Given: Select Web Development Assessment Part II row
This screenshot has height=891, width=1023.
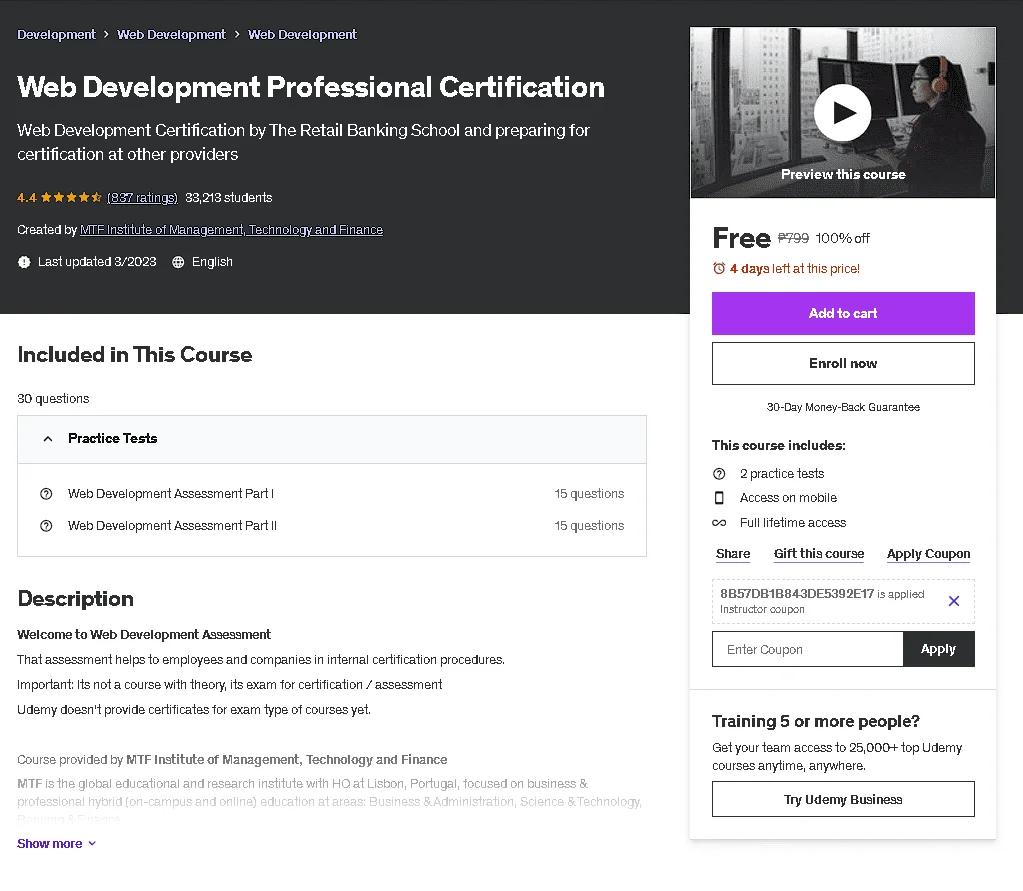Looking at the screenshot, I should click(331, 526).
